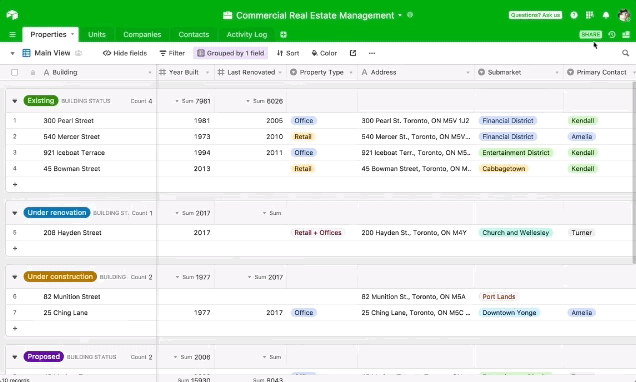636x382 pixels.
Task: Click the Color button
Action: (x=324, y=53)
